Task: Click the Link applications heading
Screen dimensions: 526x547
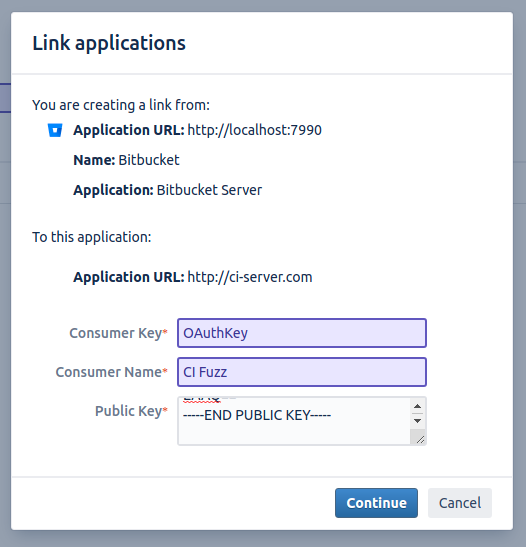Action: 109,43
